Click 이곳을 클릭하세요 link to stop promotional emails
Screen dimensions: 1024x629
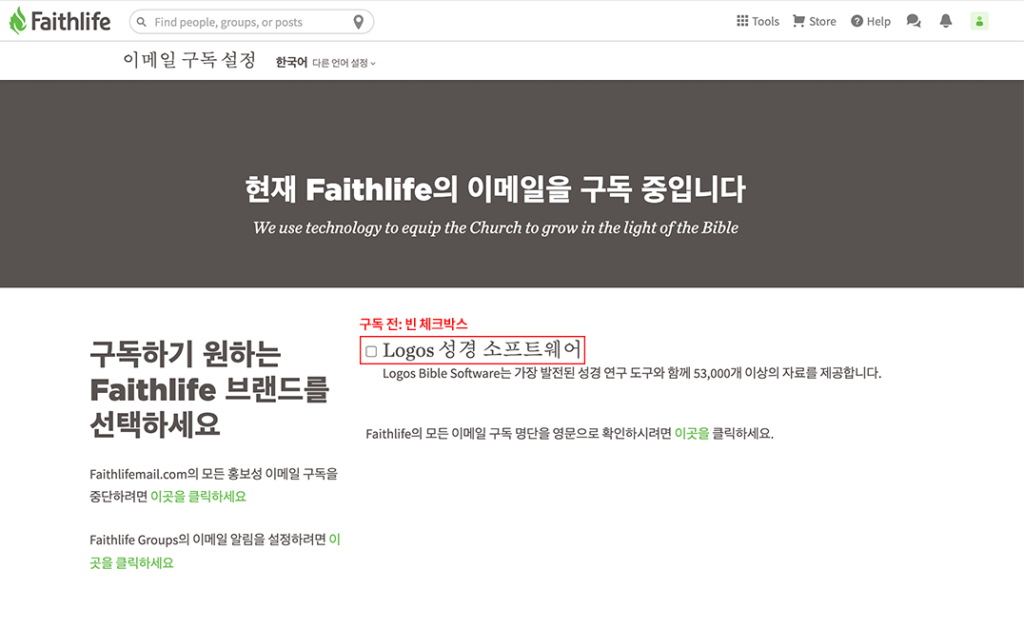198,496
